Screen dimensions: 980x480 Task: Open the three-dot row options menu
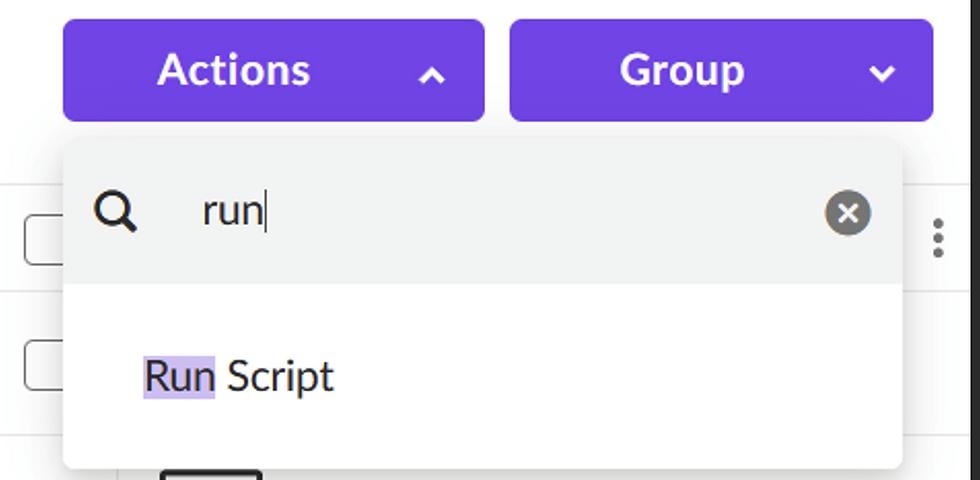click(938, 239)
